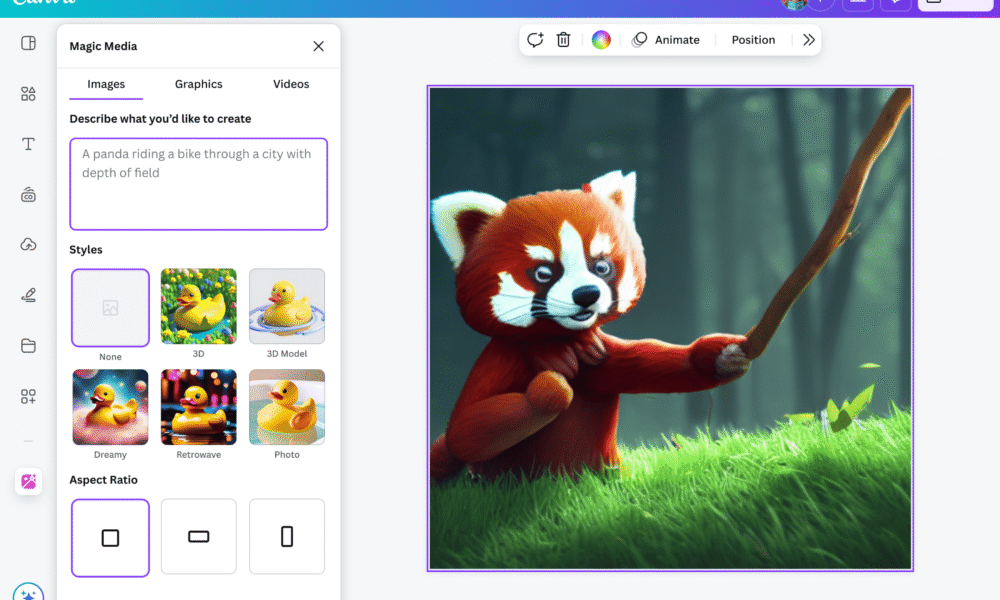Viewport: 1000px width, 600px height.
Task: Select the Retrowave style thumbnail
Action: [x=198, y=407]
